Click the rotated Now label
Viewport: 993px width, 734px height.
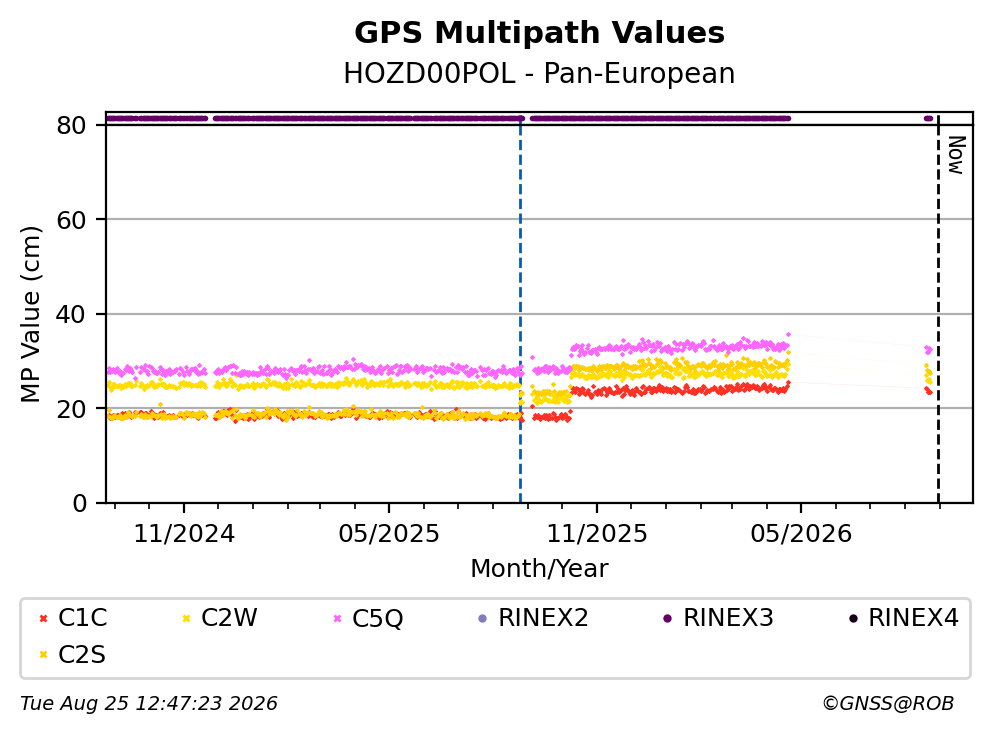coord(956,155)
